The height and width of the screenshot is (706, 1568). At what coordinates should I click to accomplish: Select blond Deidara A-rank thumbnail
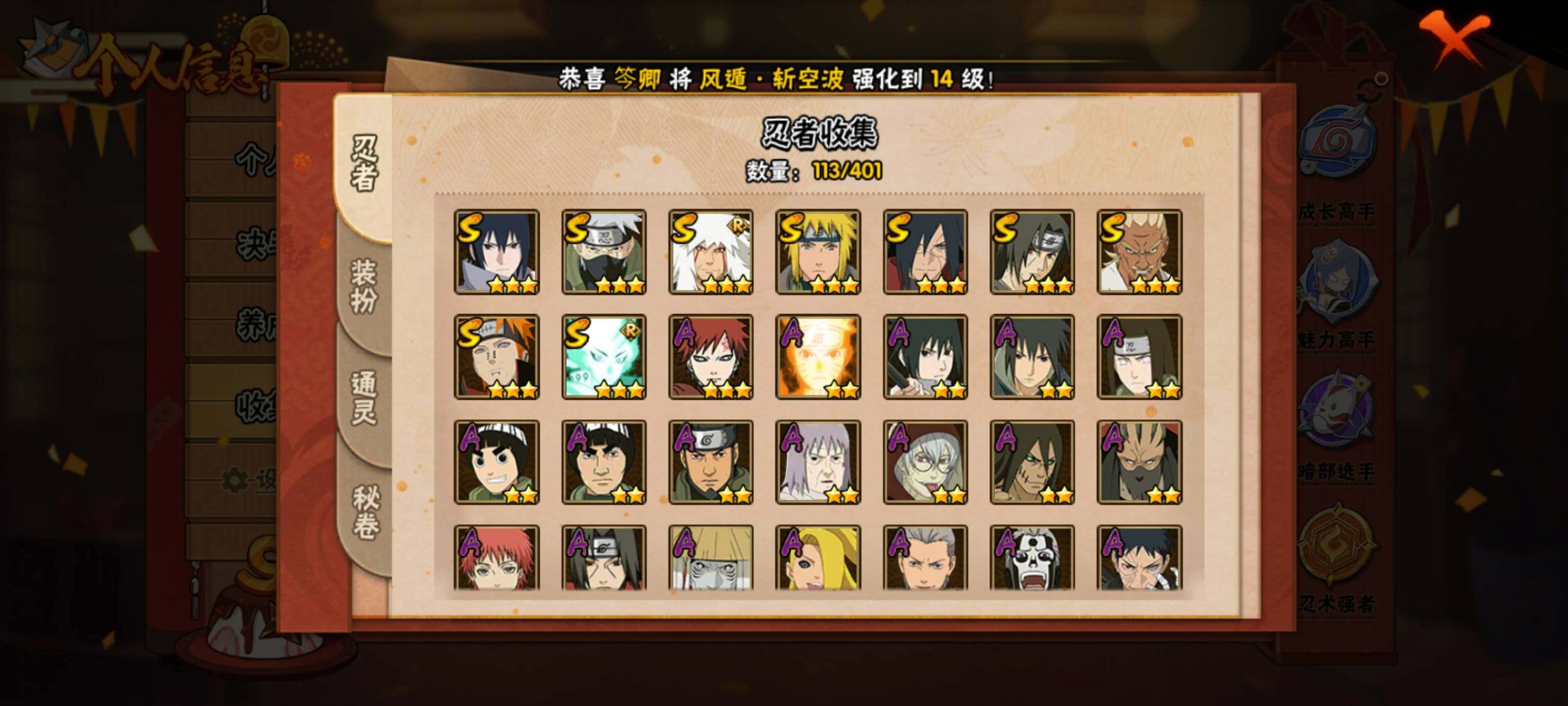tap(817, 558)
